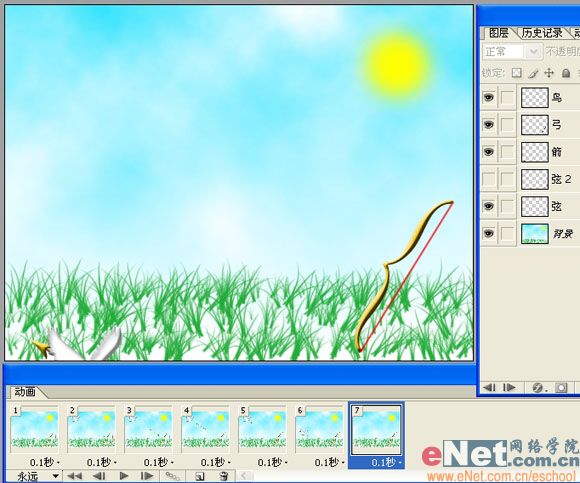The width and height of the screenshot is (580, 483).
Task: Select the 弦 layer thumbnail
Action: (535, 206)
